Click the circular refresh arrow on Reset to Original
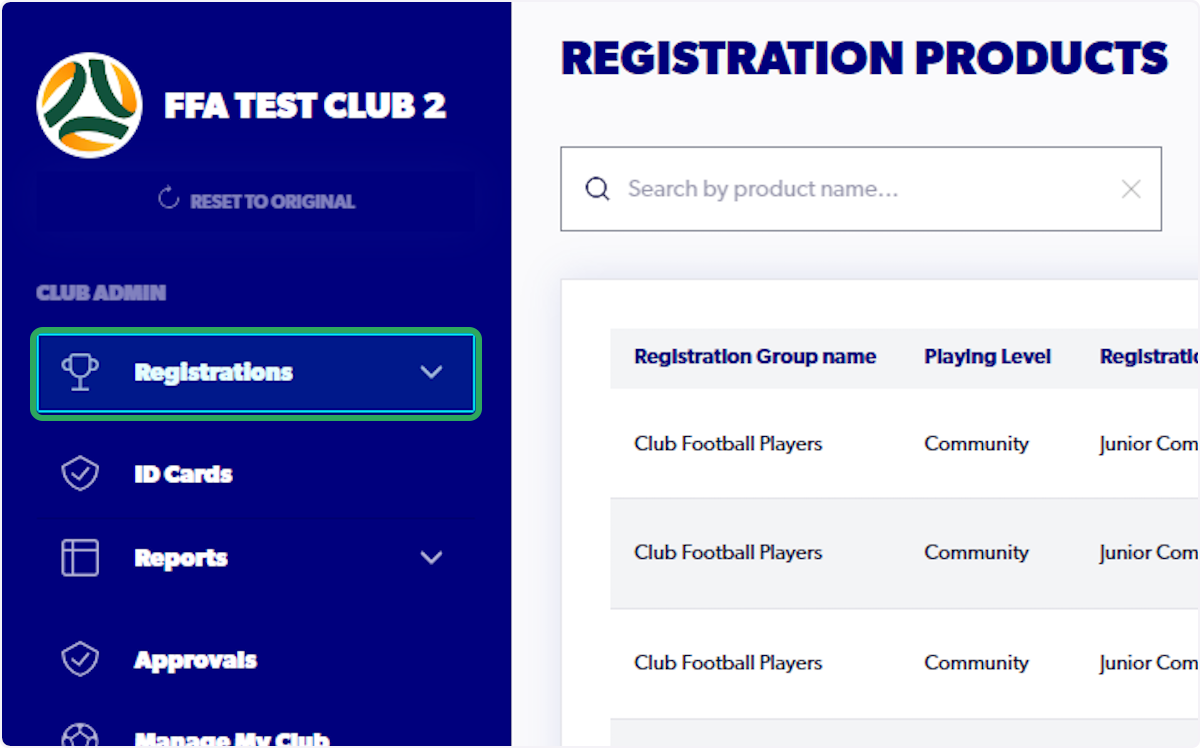The width and height of the screenshot is (1200, 748). click(170, 199)
